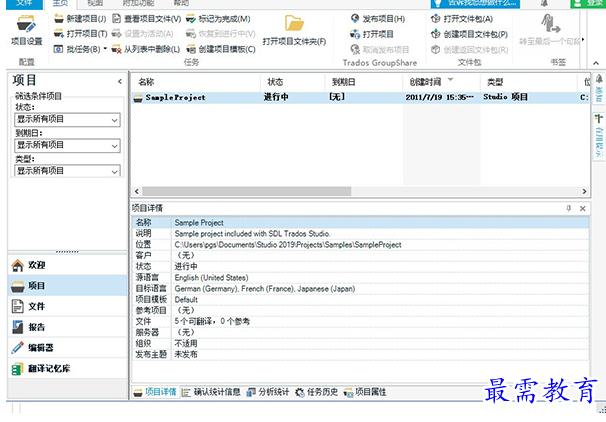Open the 主页 ribbon tab
Image resolution: width=606 pixels, height=422 pixels.
pyautogui.click(x=60, y=3)
